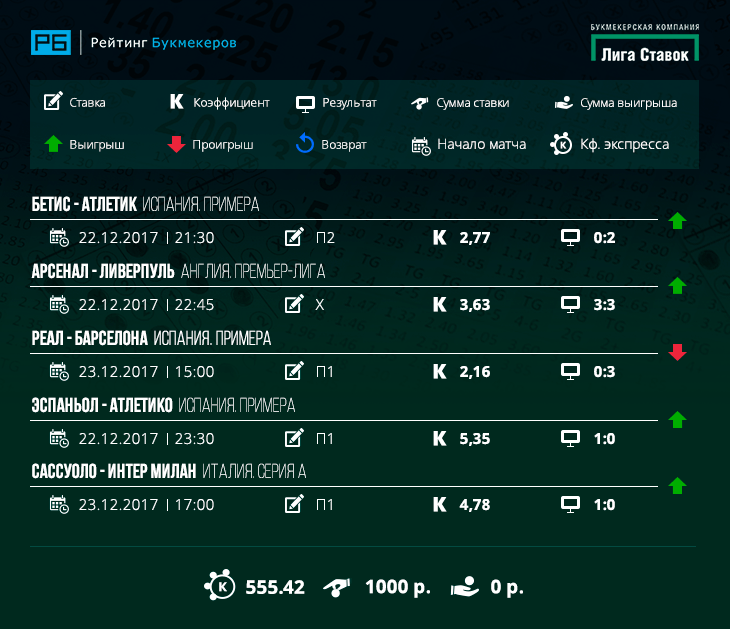Click the Лига Ставок bookmaker logo
The width and height of the screenshot is (730, 629).
645,42
